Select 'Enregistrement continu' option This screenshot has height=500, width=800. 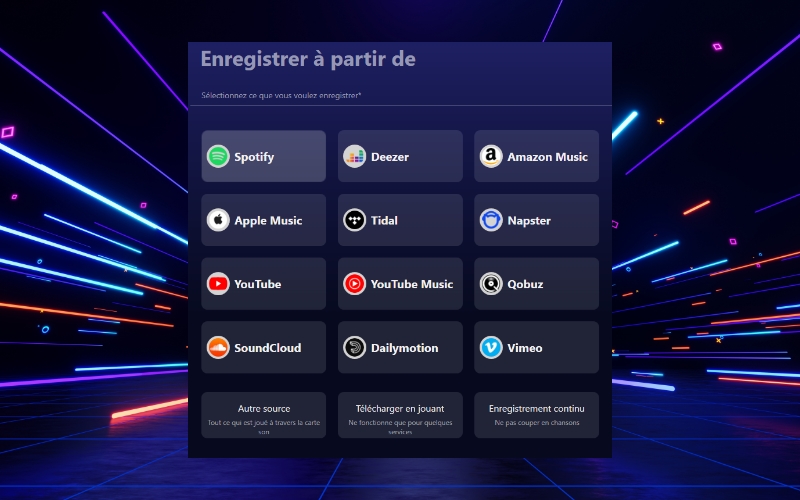click(x=536, y=415)
